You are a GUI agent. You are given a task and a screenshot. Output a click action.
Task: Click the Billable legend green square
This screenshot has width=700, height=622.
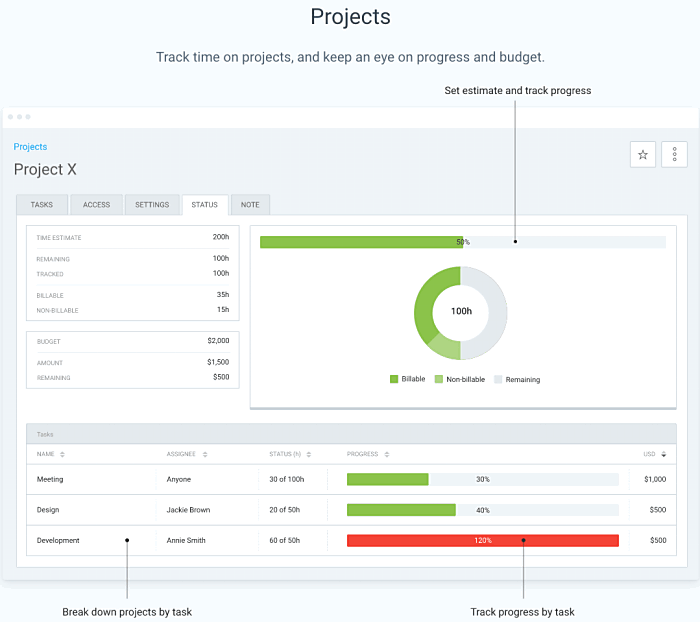[x=394, y=379]
